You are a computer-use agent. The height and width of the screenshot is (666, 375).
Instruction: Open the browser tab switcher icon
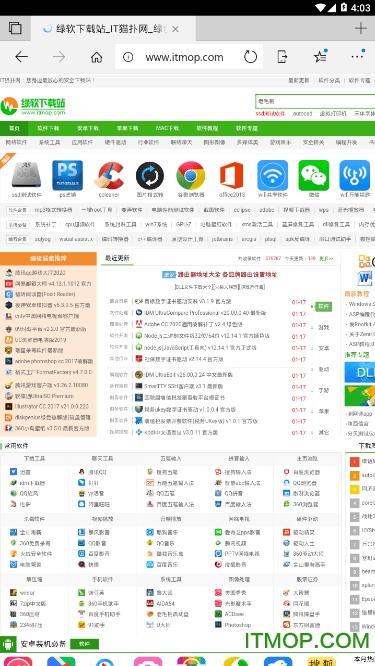coord(15,28)
